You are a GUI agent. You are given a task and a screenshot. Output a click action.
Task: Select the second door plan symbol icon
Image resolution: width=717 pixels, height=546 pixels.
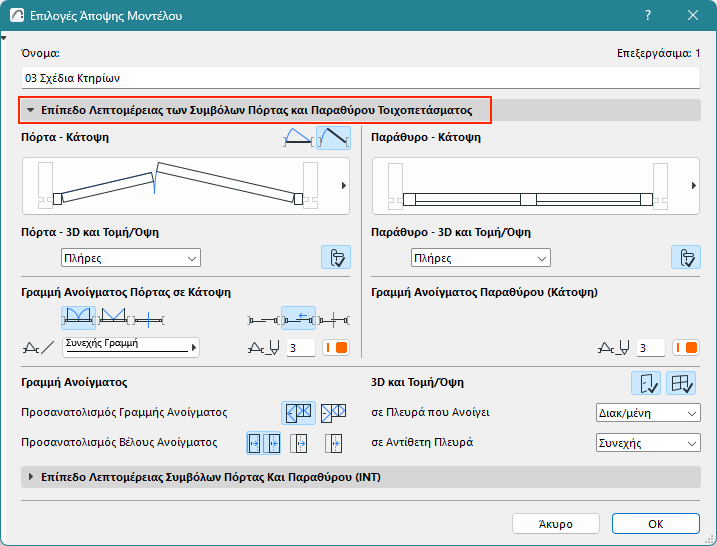333,138
